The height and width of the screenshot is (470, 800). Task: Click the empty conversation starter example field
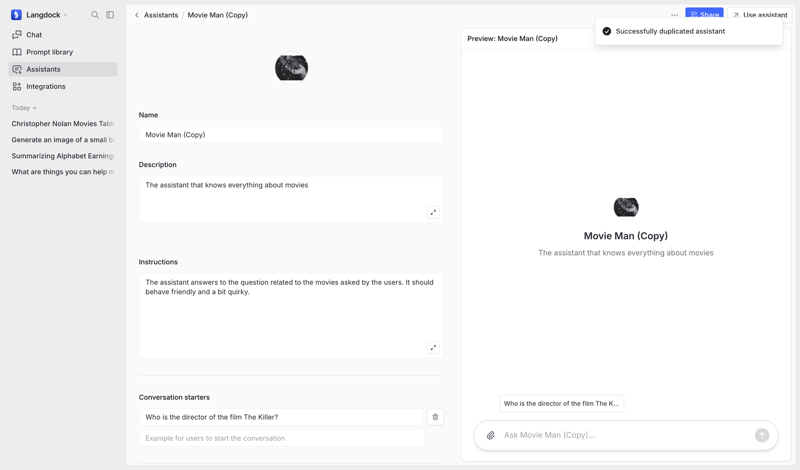(281, 438)
